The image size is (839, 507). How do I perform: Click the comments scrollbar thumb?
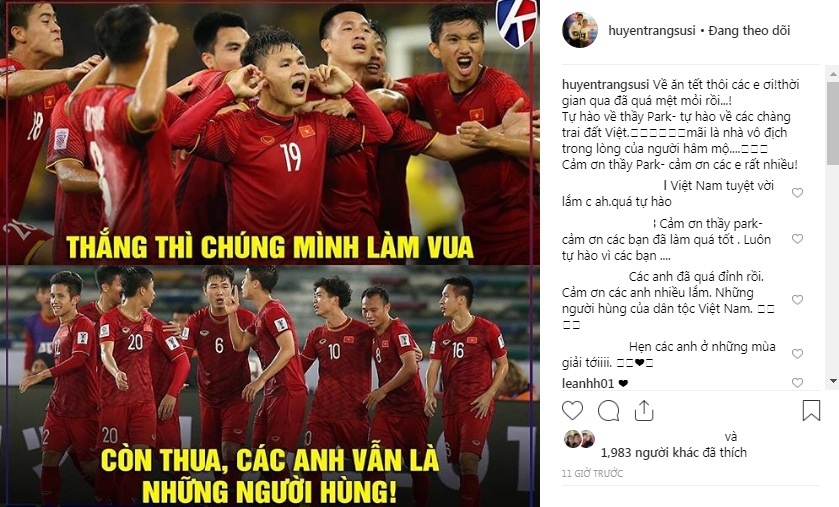pos(833,123)
